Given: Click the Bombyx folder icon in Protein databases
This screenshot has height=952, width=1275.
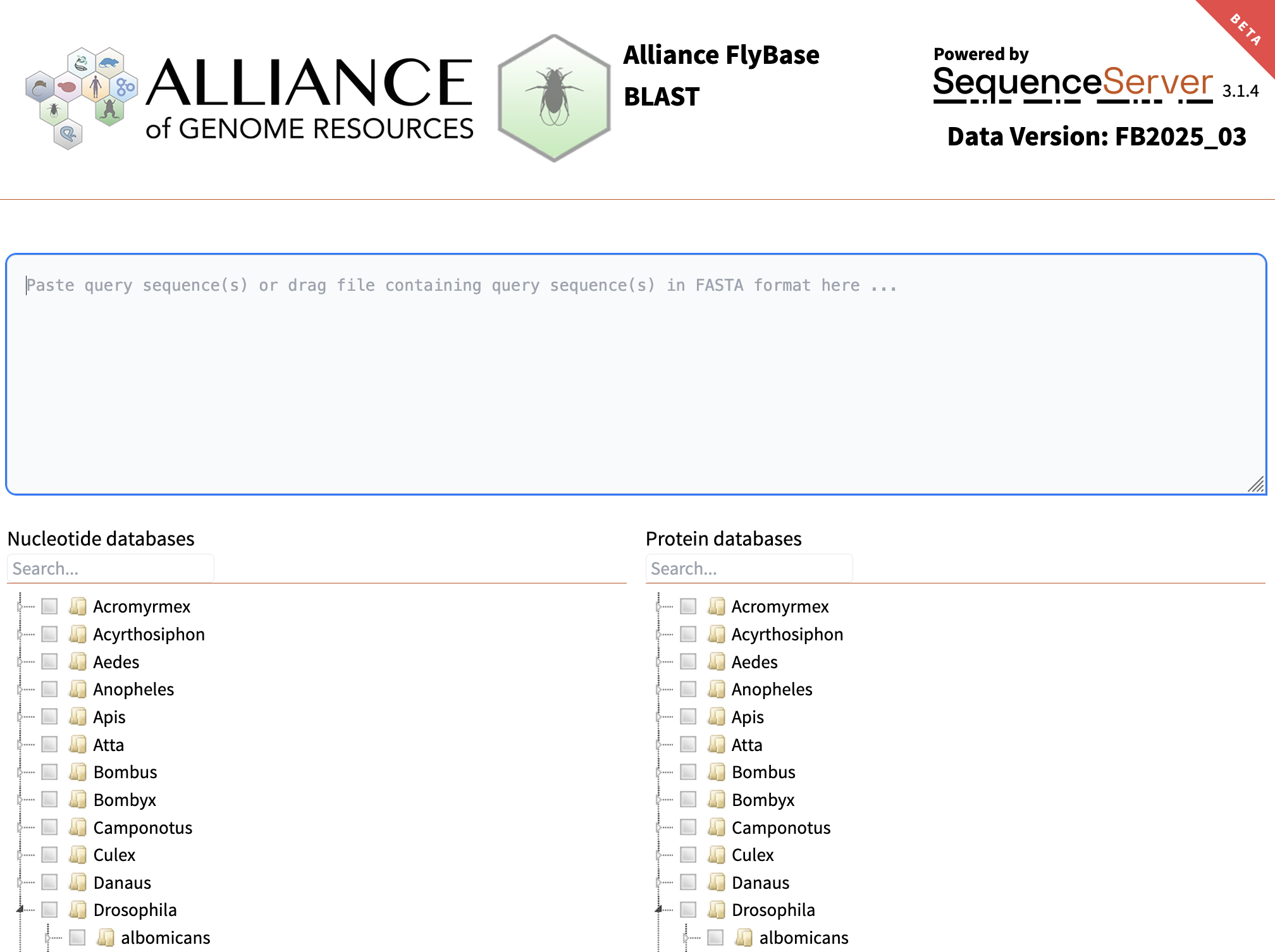Looking at the screenshot, I should (x=717, y=800).
